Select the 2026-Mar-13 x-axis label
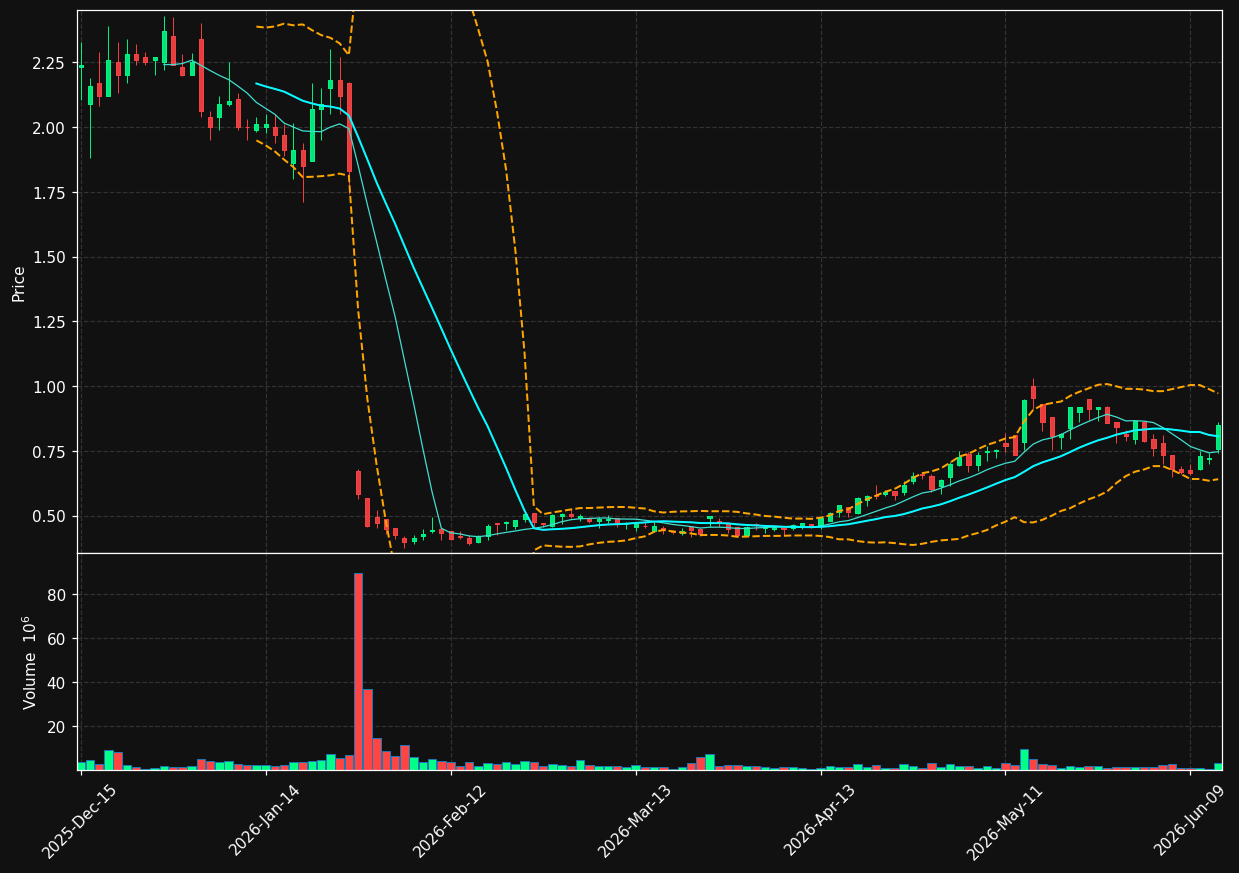Viewport: 1239px width, 873px height. point(635,821)
